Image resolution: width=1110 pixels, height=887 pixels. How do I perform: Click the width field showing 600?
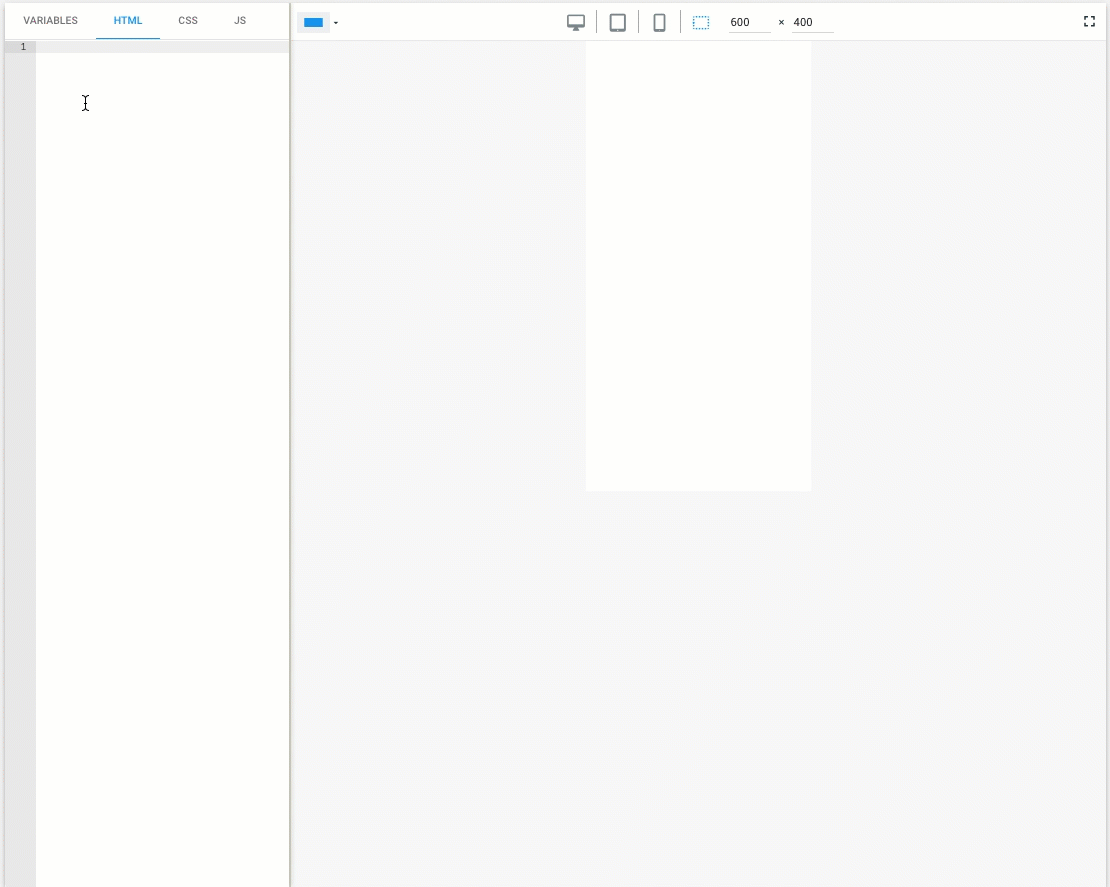click(x=750, y=23)
